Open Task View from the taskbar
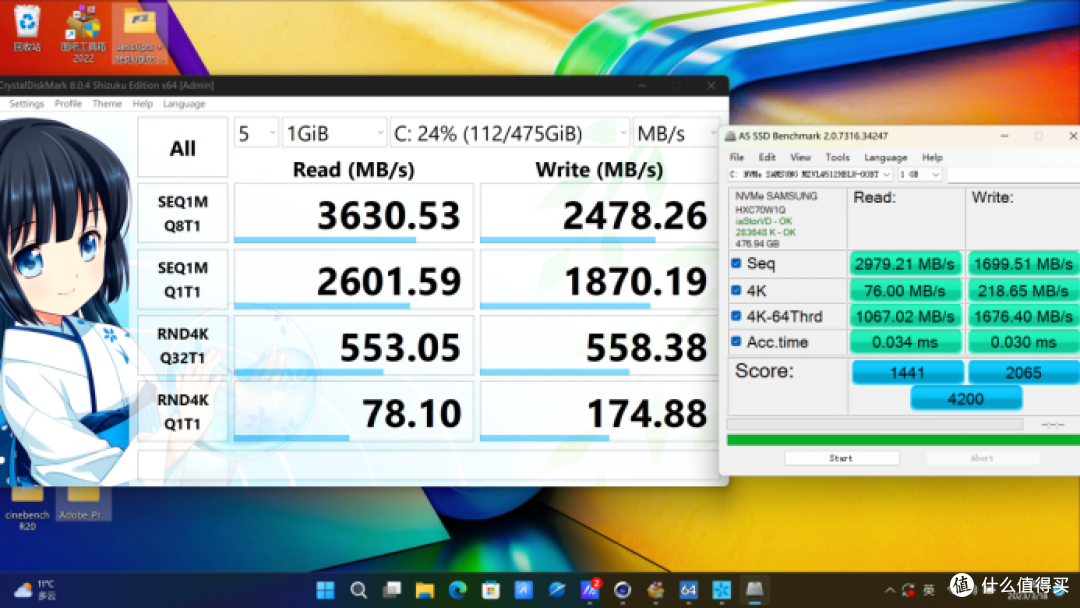Viewport: 1080px width, 608px height. (x=392, y=590)
